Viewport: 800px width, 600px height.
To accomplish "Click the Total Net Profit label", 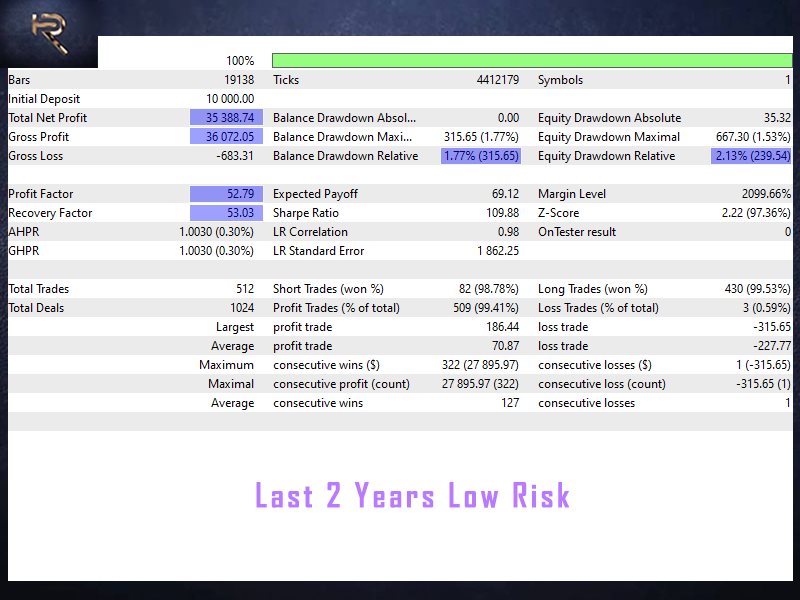I will click(47, 117).
